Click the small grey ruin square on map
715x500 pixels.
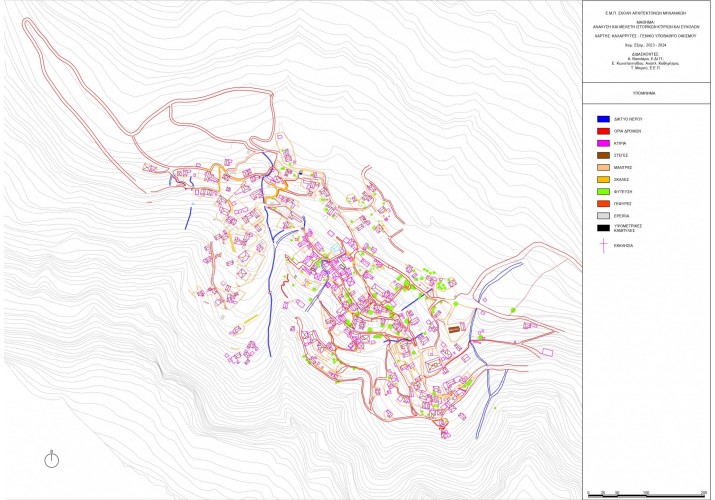(x=223, y=316)
